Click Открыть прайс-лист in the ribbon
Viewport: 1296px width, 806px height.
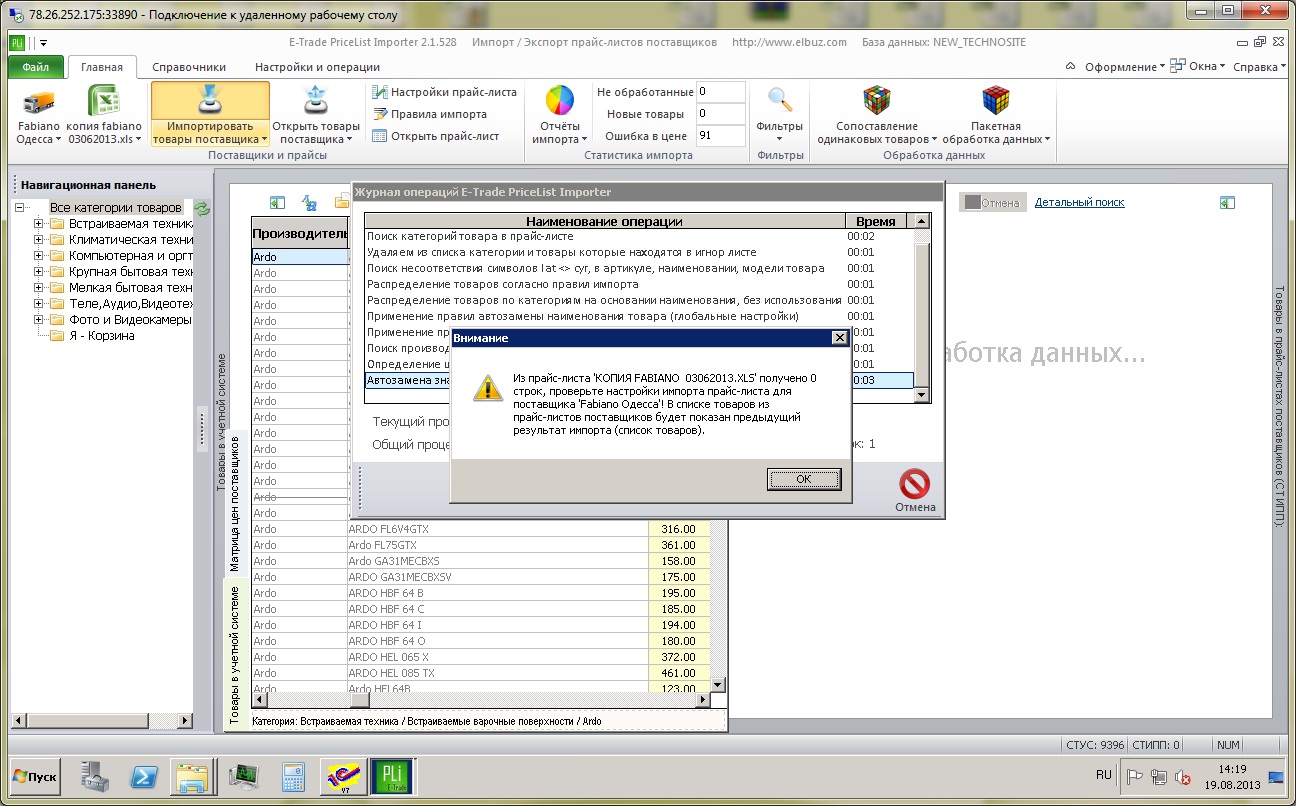pos(435,136)
